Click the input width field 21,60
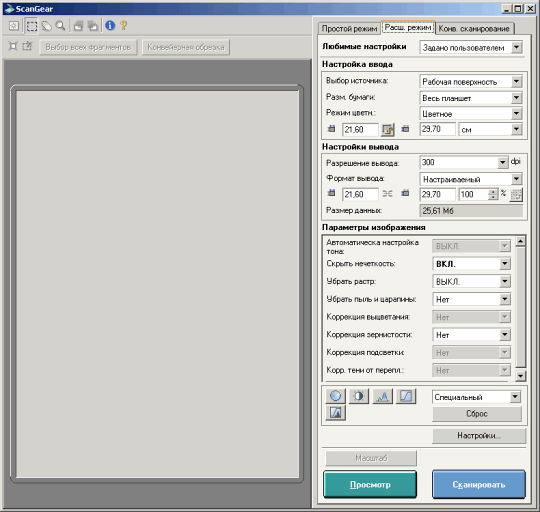540x512 pixels. 360,129
